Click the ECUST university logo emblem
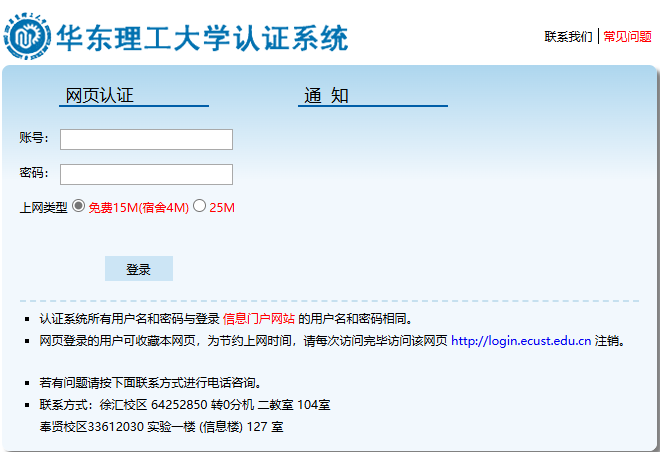The image size is (660, 452). (28, 36)
